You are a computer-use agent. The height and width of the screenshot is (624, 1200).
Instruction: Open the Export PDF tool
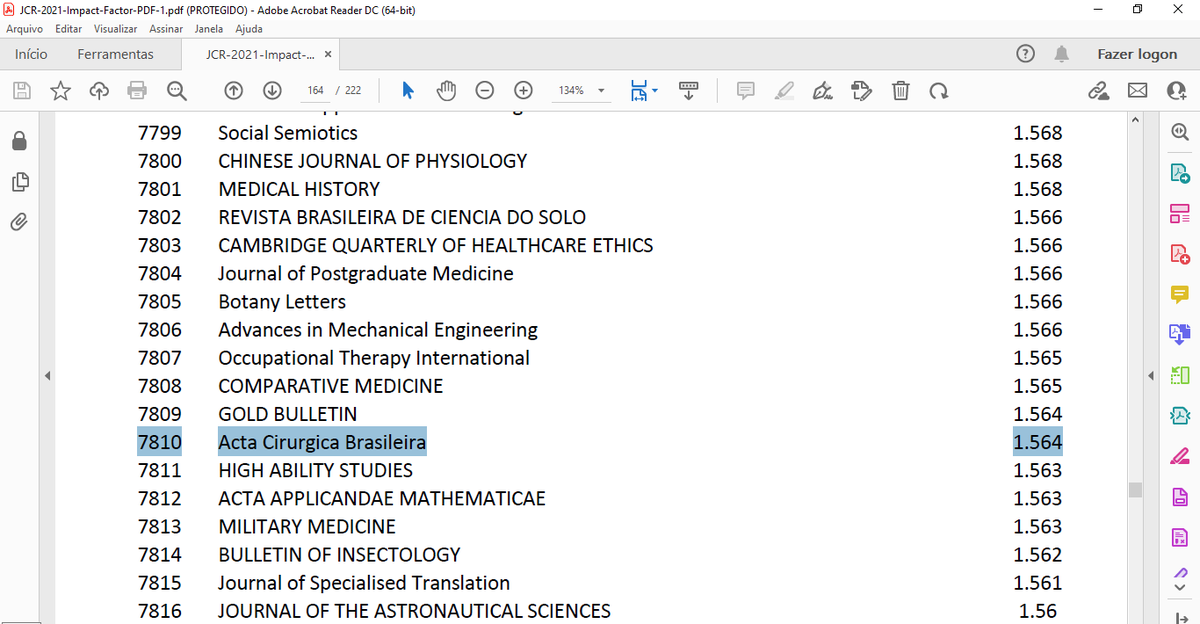pos(1179,173)
